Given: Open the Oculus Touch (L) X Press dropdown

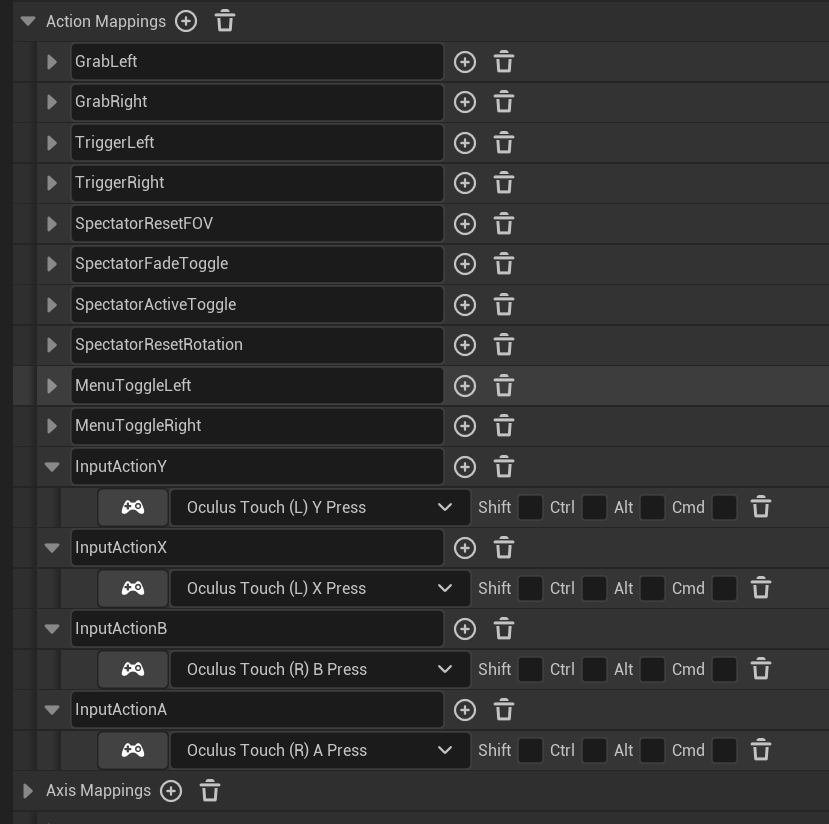Looking at the screenshot, I should 320,588.
